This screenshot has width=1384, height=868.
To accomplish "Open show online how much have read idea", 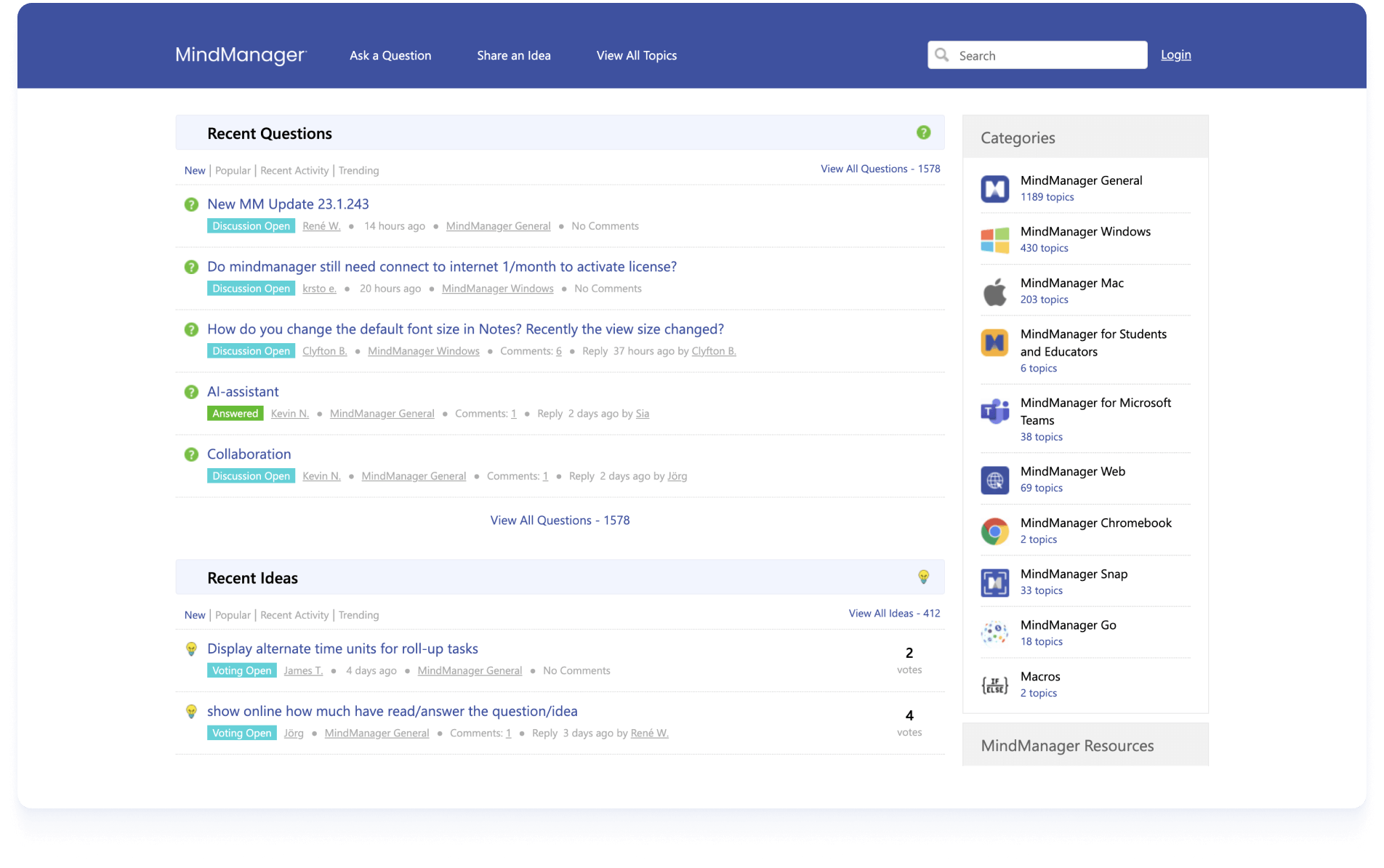I will 393,711.
